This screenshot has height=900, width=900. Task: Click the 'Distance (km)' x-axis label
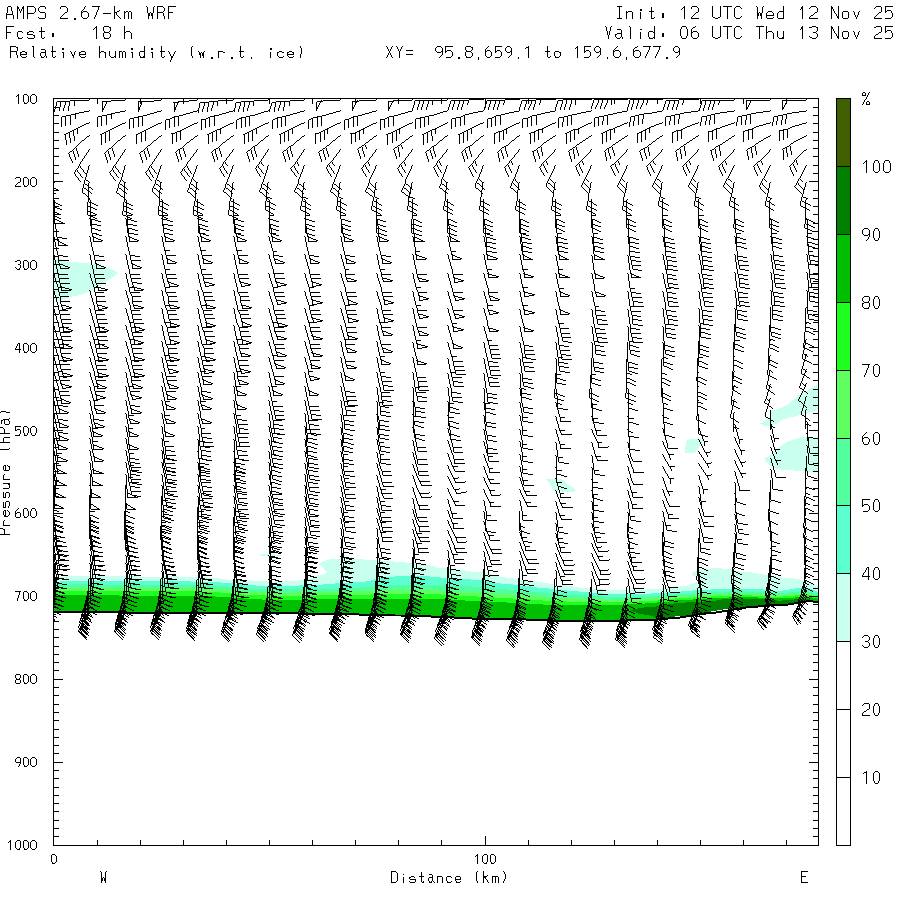(x=448, y=878)
